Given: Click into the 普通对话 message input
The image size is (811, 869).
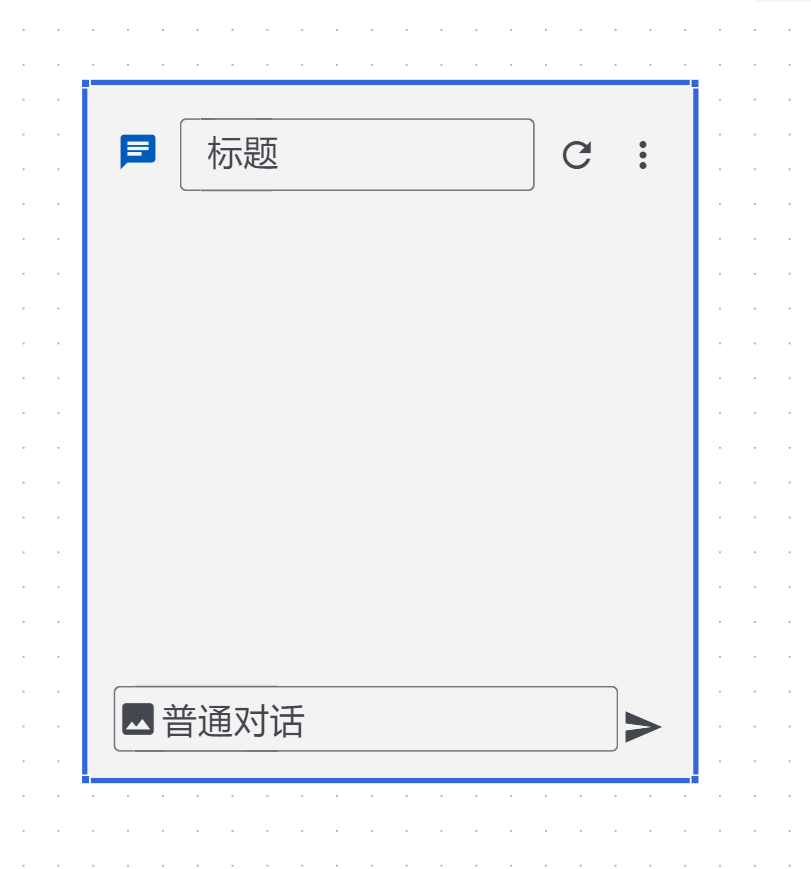Looking at the screenshot, I should (366, 719).
